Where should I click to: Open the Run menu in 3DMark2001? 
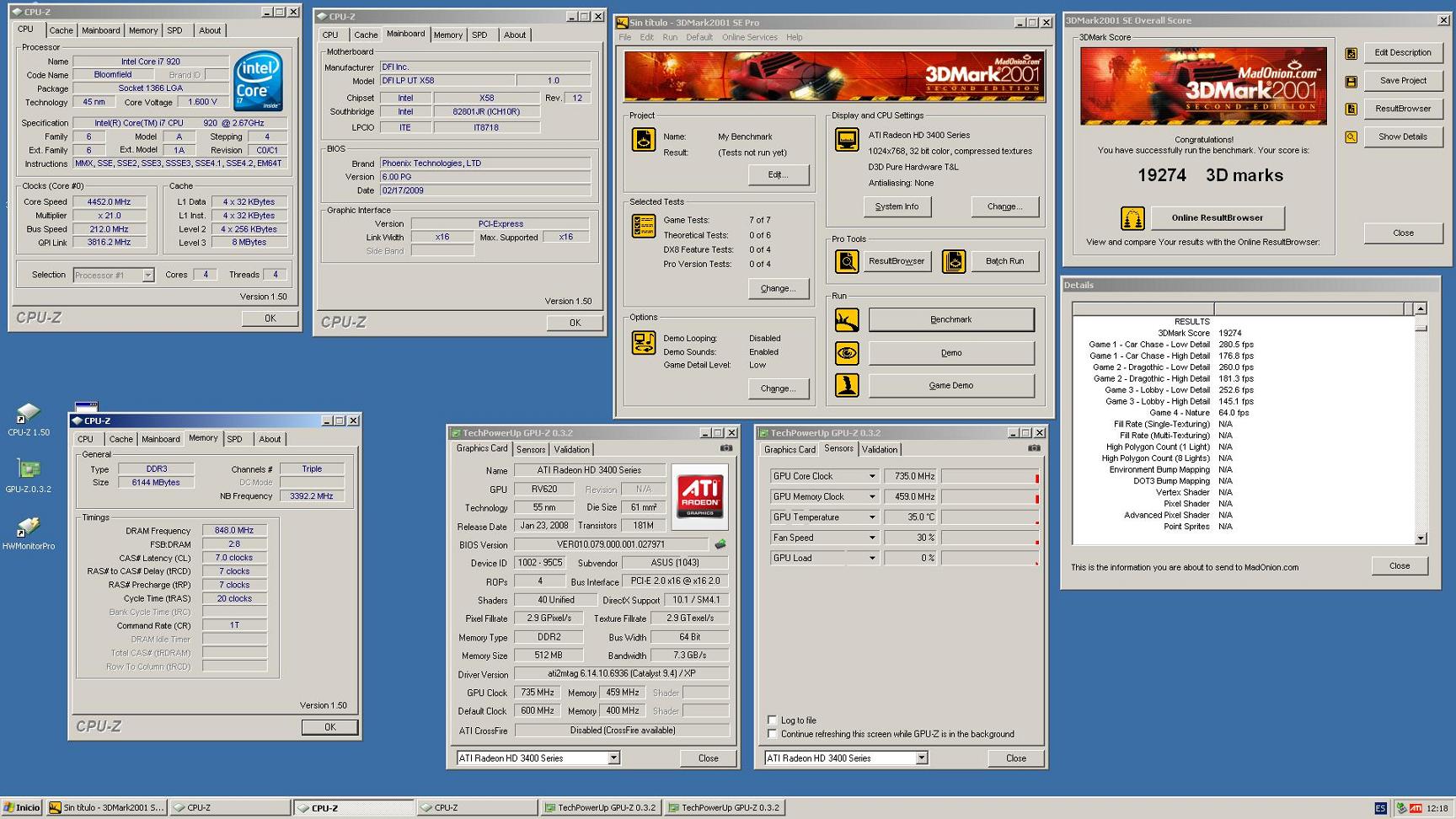(670, 37)
